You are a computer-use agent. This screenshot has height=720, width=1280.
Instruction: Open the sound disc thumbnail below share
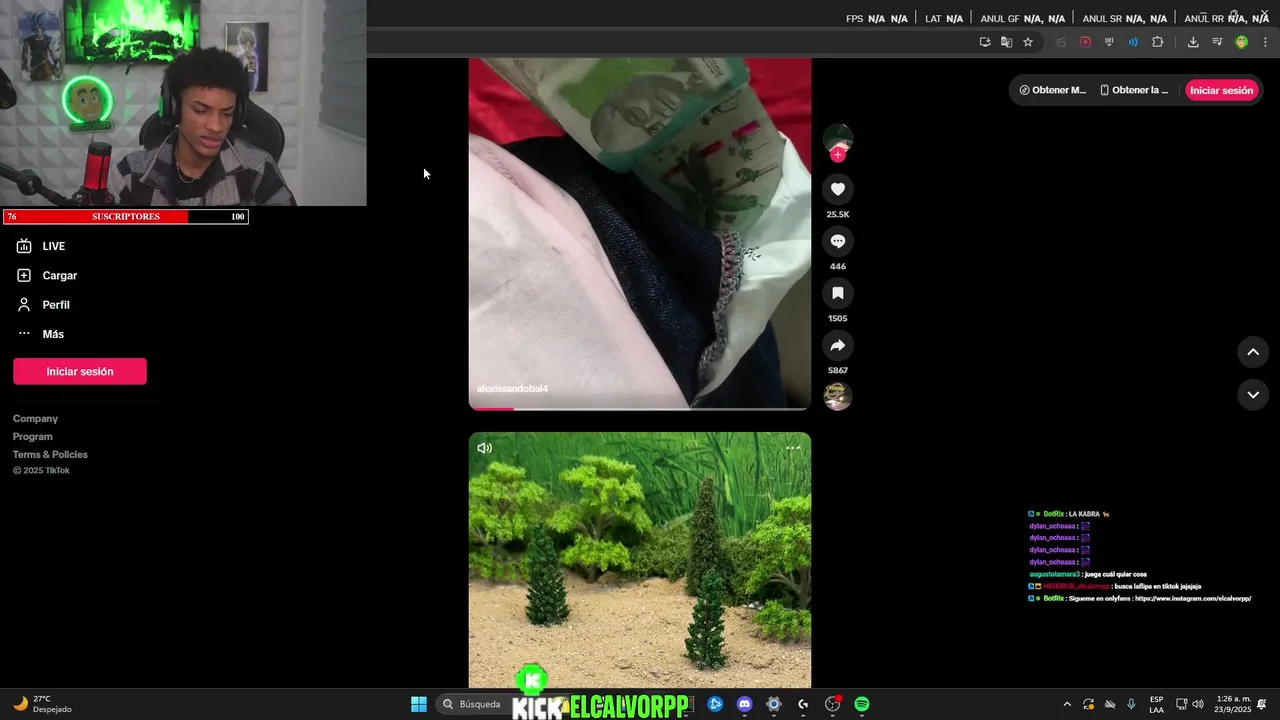coord(838,396)
